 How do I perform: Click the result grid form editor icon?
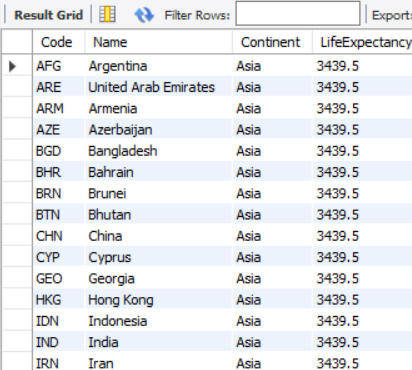coord(107,15)
